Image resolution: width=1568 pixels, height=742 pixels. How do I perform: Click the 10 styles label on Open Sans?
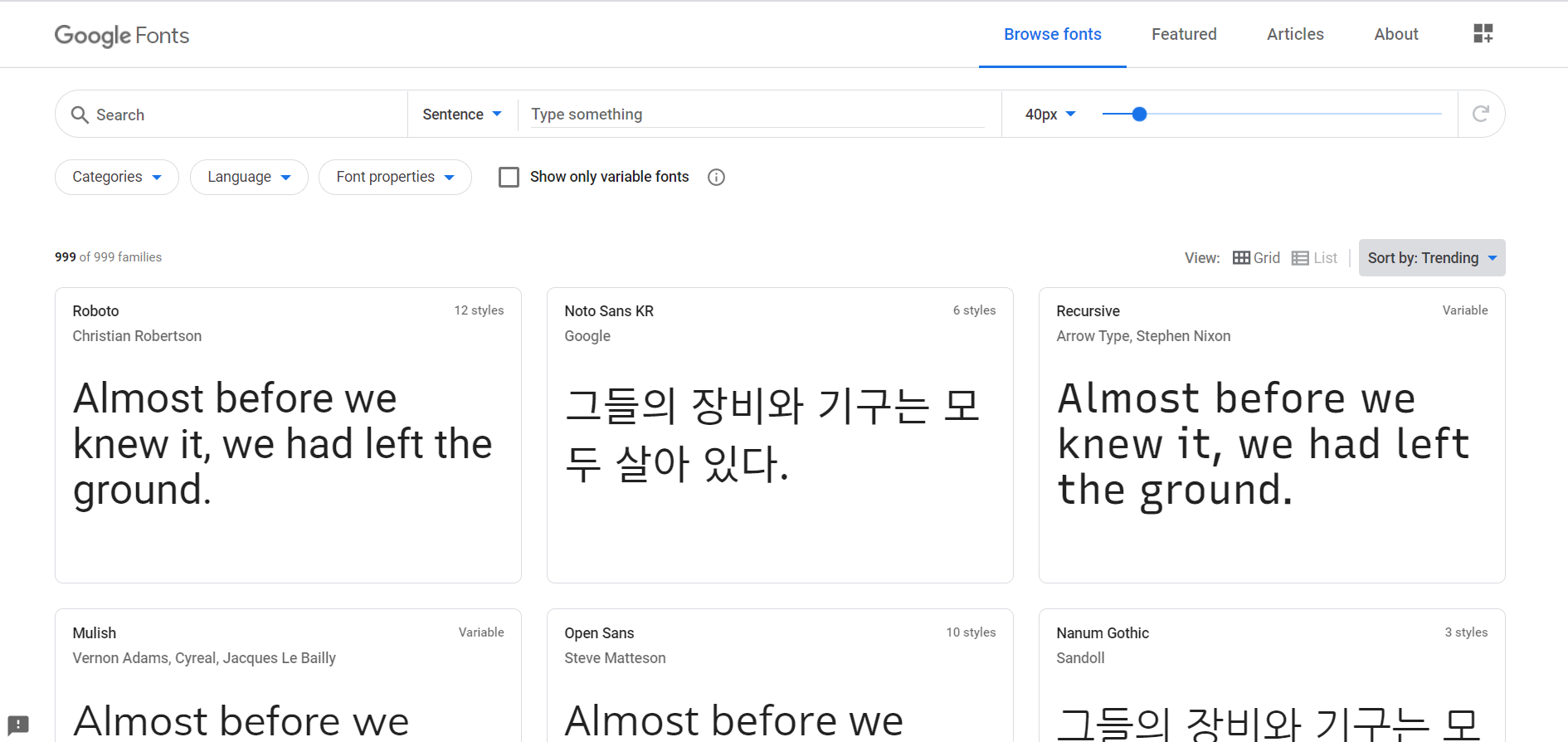(x=971, y=632)
